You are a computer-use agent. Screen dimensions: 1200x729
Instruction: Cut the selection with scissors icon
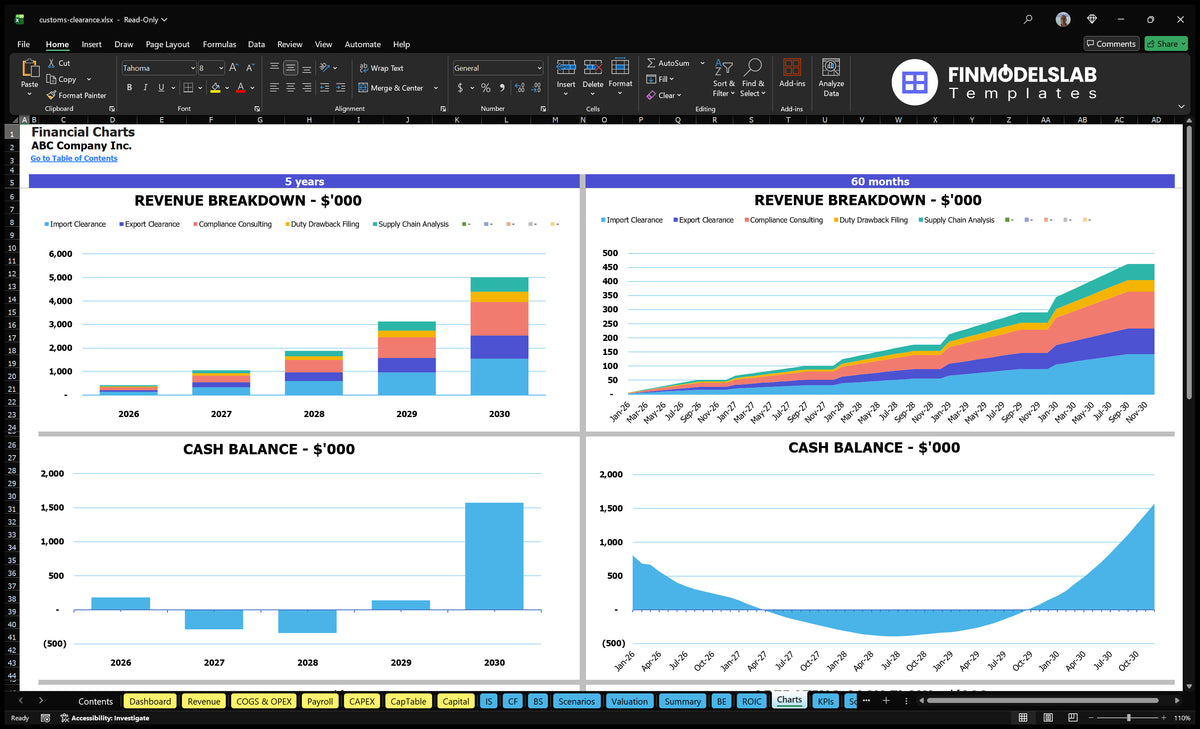51,63
